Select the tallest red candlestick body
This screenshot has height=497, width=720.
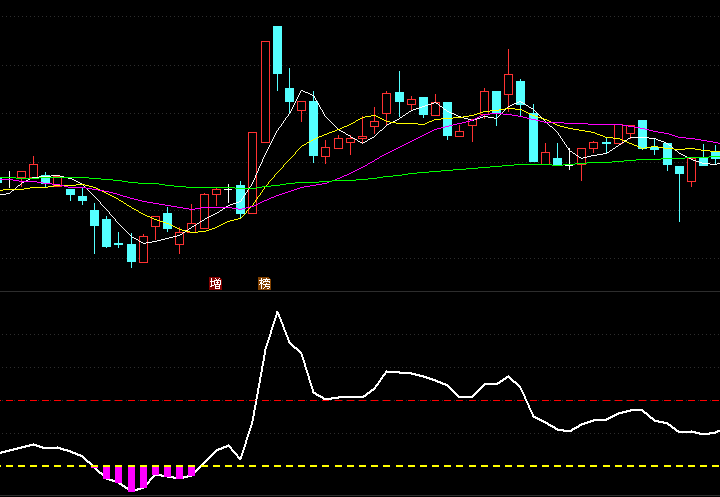click(265, 92)
